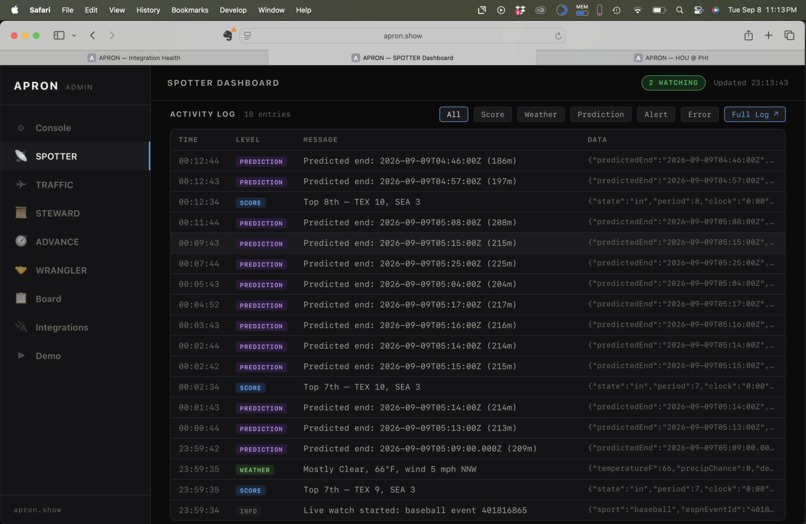Click the 2 WATCHING status badge
The height and width of the screenshot is (524, 806).
click(673, 83)
